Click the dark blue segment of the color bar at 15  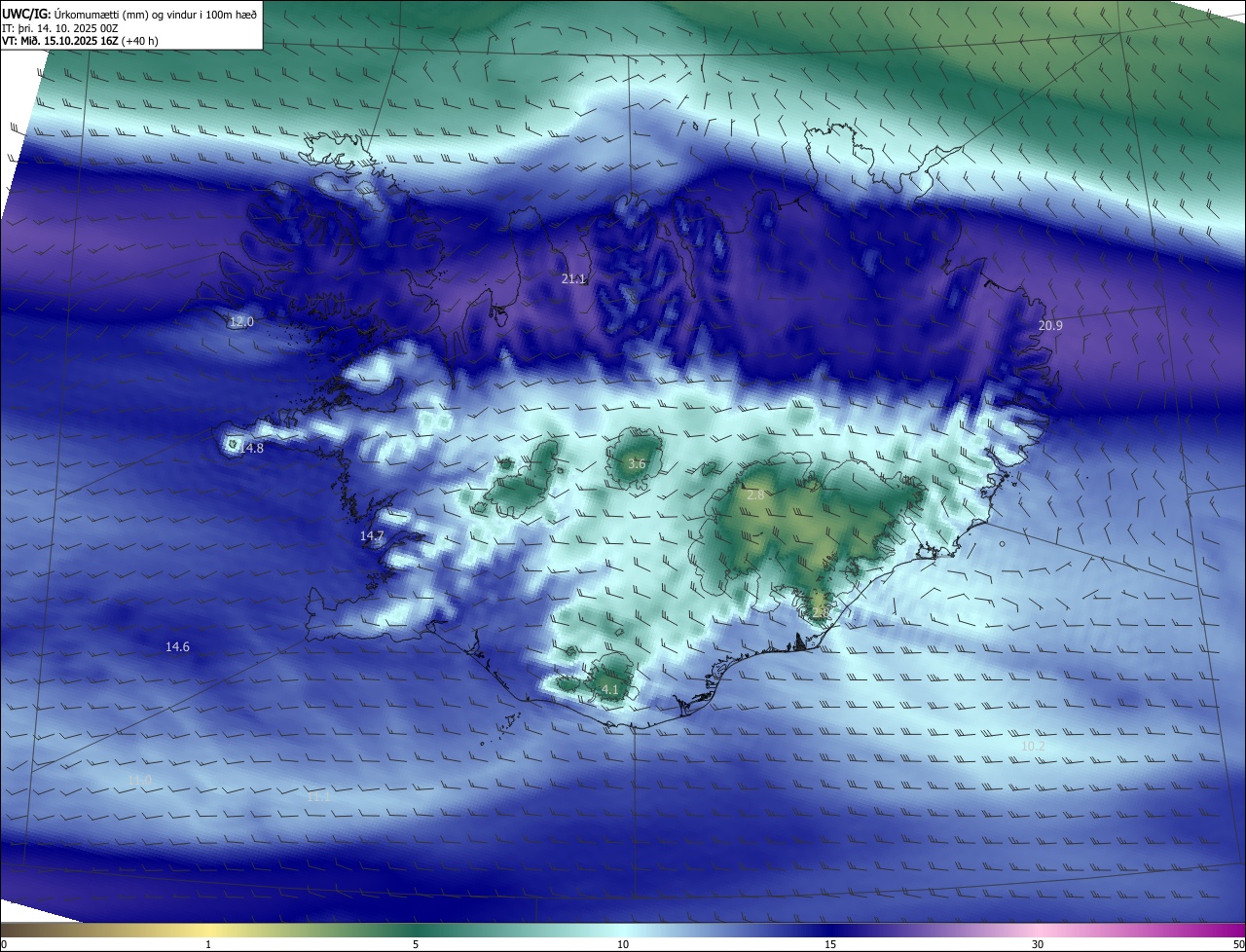(830, 930)
